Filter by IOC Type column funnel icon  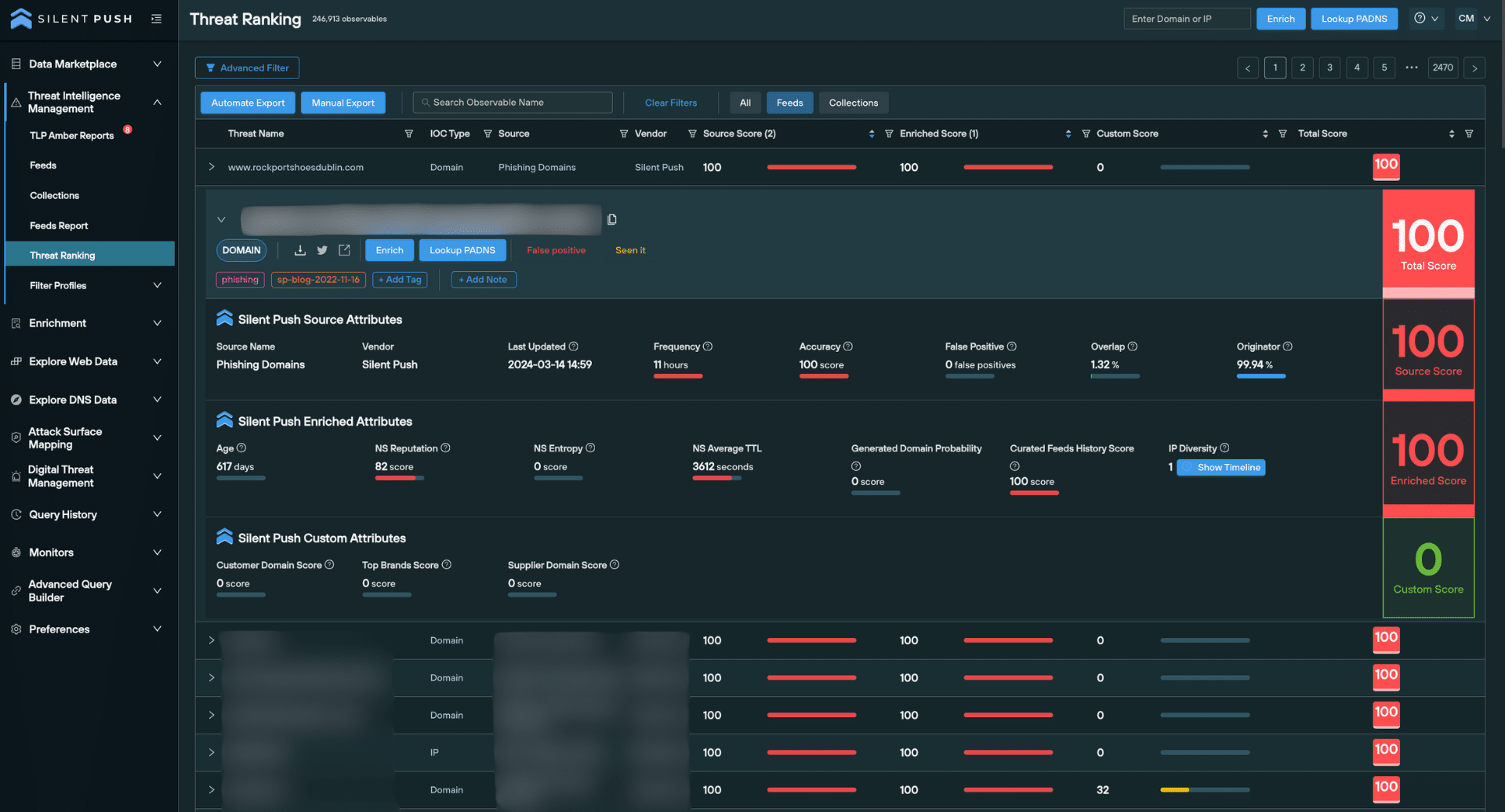click(x=488, y=134)
